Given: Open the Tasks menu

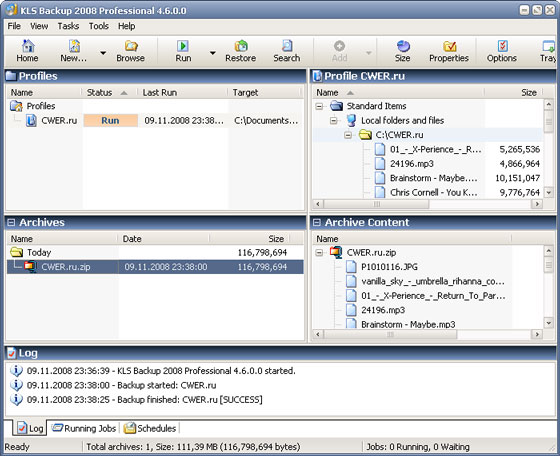Looking at the screenshot, I should (68, 26).
